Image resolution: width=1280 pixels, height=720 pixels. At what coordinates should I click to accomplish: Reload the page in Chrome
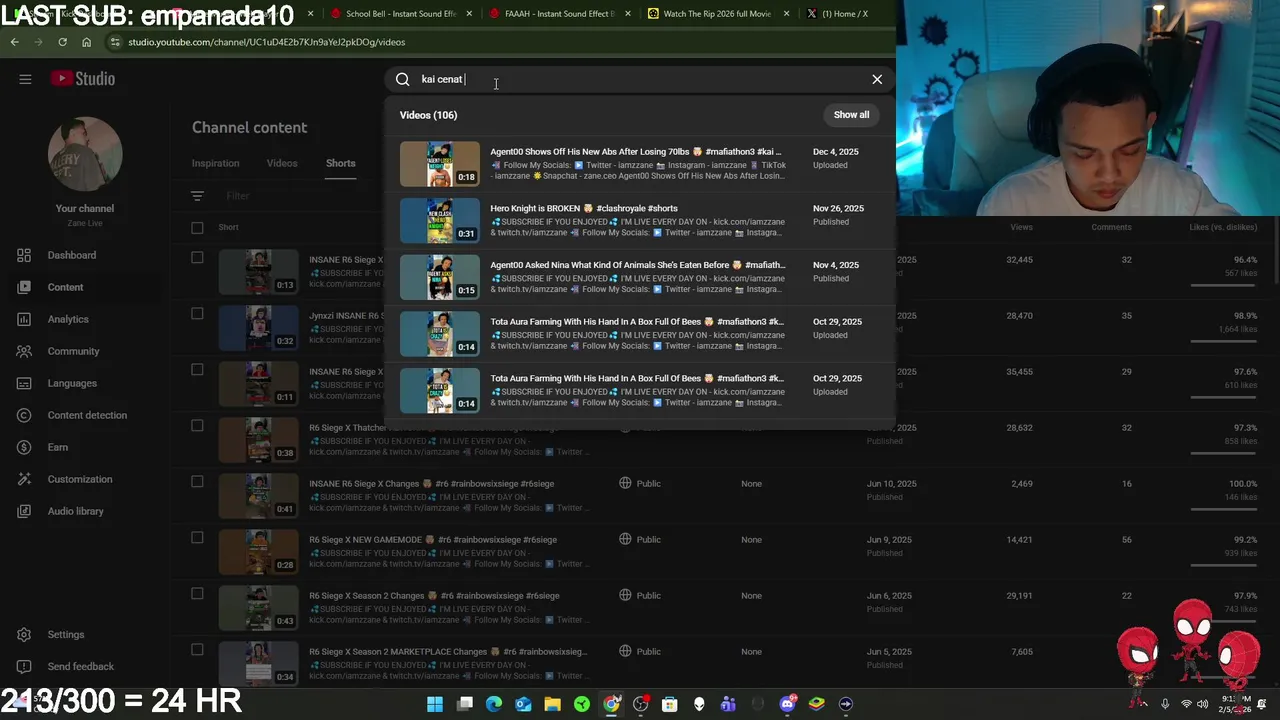pyautogui.click(x=62, y=42)
